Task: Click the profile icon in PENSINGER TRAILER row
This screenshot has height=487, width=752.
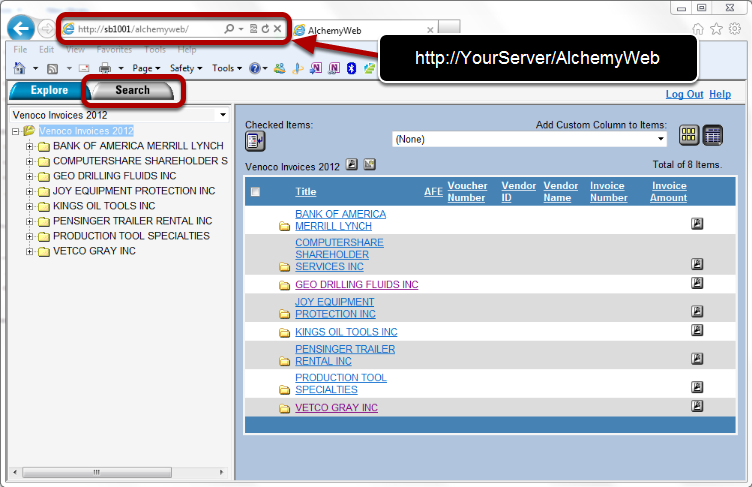Action: [x=697, y=359]
